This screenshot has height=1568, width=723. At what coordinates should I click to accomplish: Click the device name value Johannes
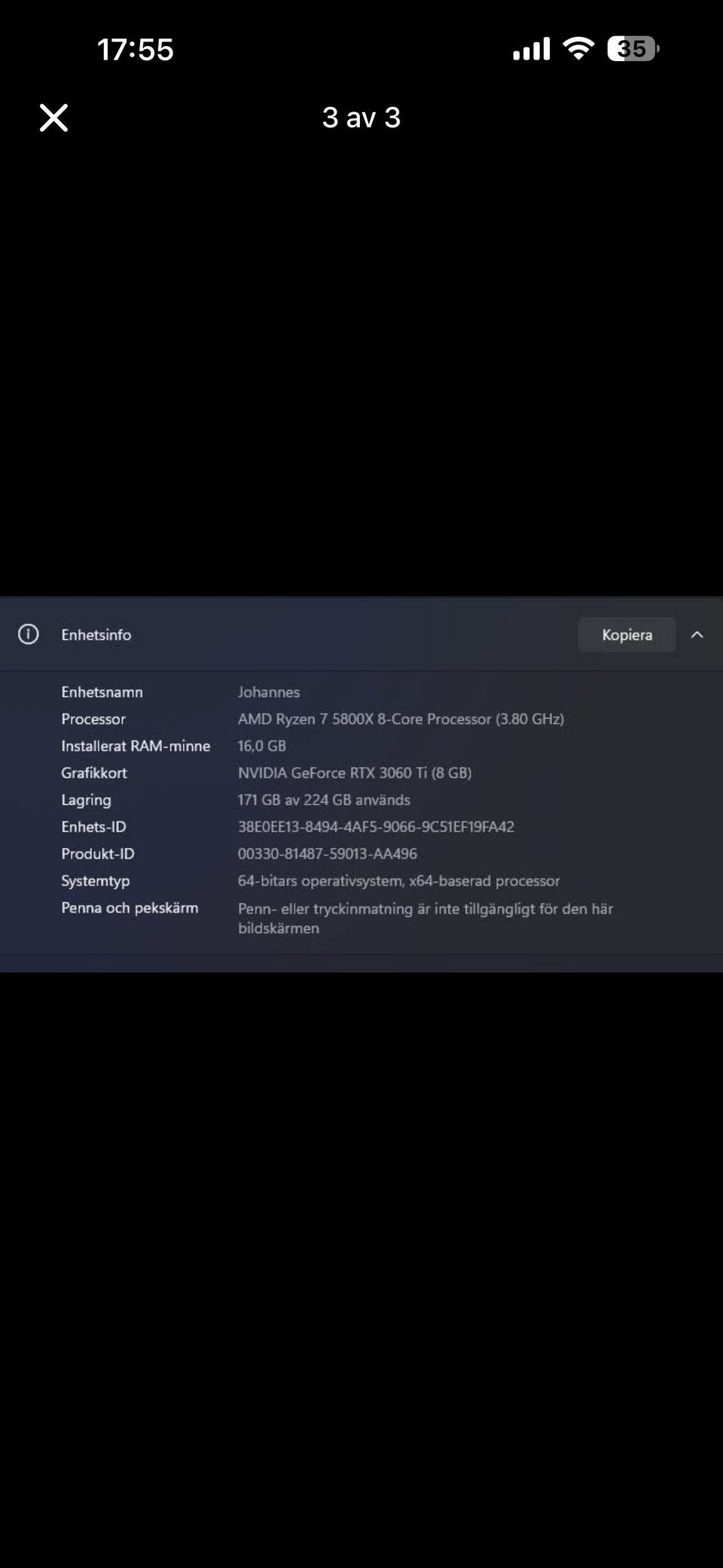[269, 692]
